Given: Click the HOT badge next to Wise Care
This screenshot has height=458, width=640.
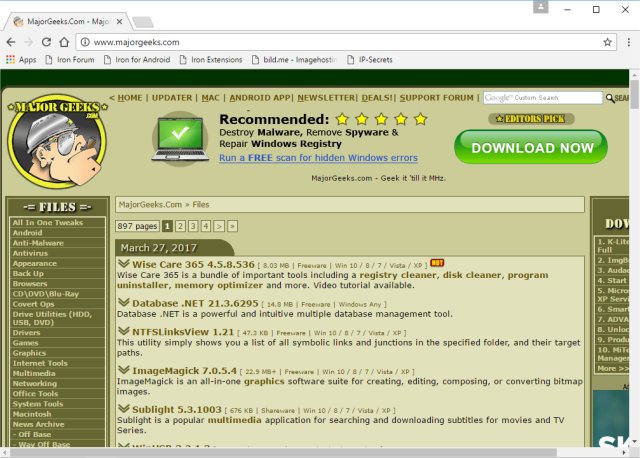Looking at the screenshot, I should [x=437, y=263].
